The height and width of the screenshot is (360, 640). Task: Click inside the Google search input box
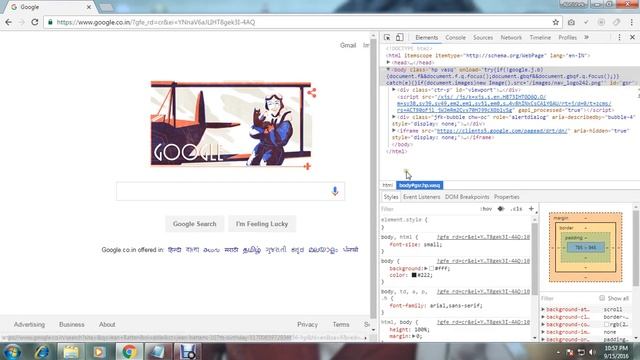click(x=230, y=191)
